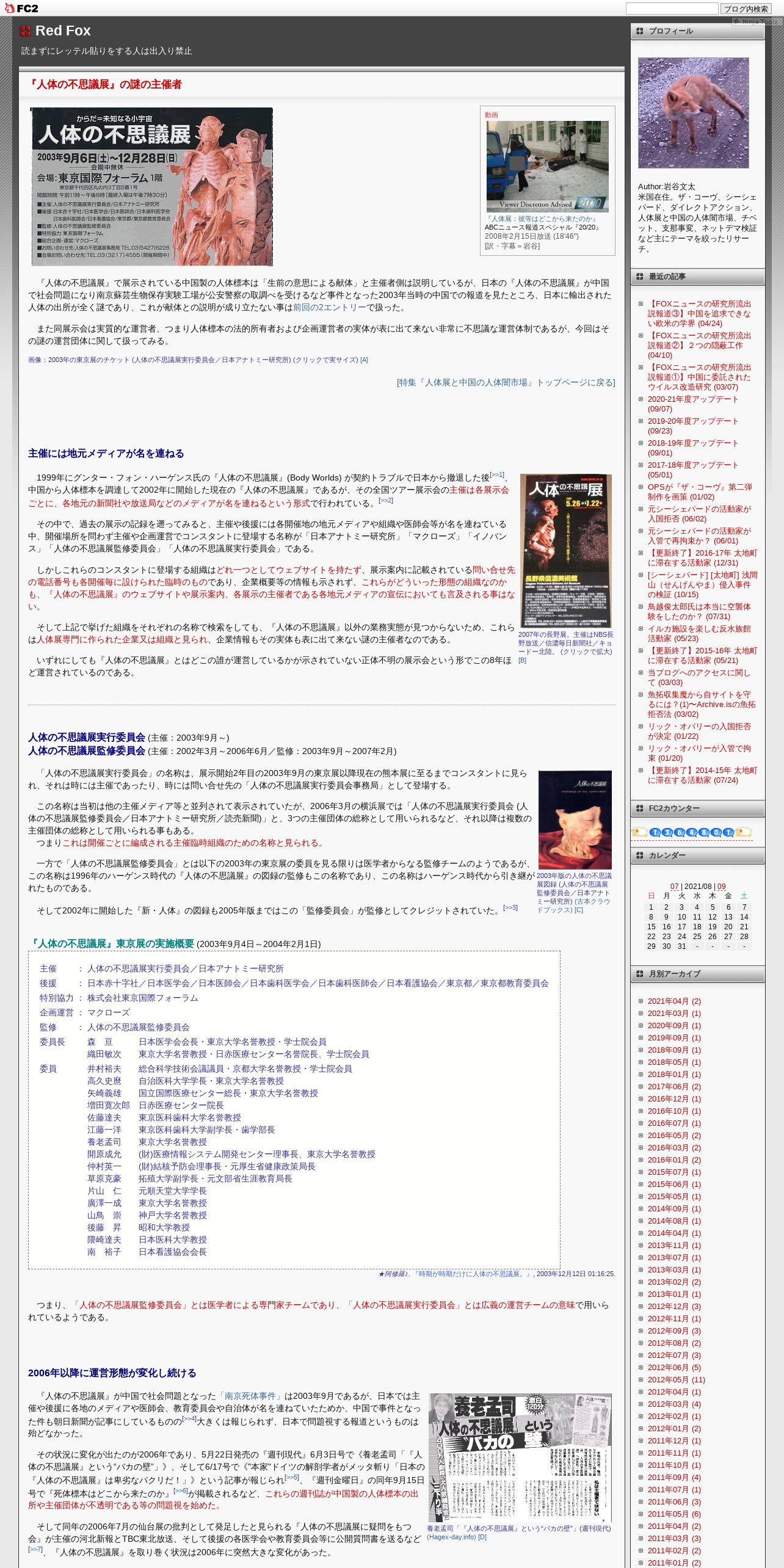Screen dimensions: 784x1568
Task: Open link 「人体展：彼等はどこから来たのか」
Action: [x=541, y=219]
